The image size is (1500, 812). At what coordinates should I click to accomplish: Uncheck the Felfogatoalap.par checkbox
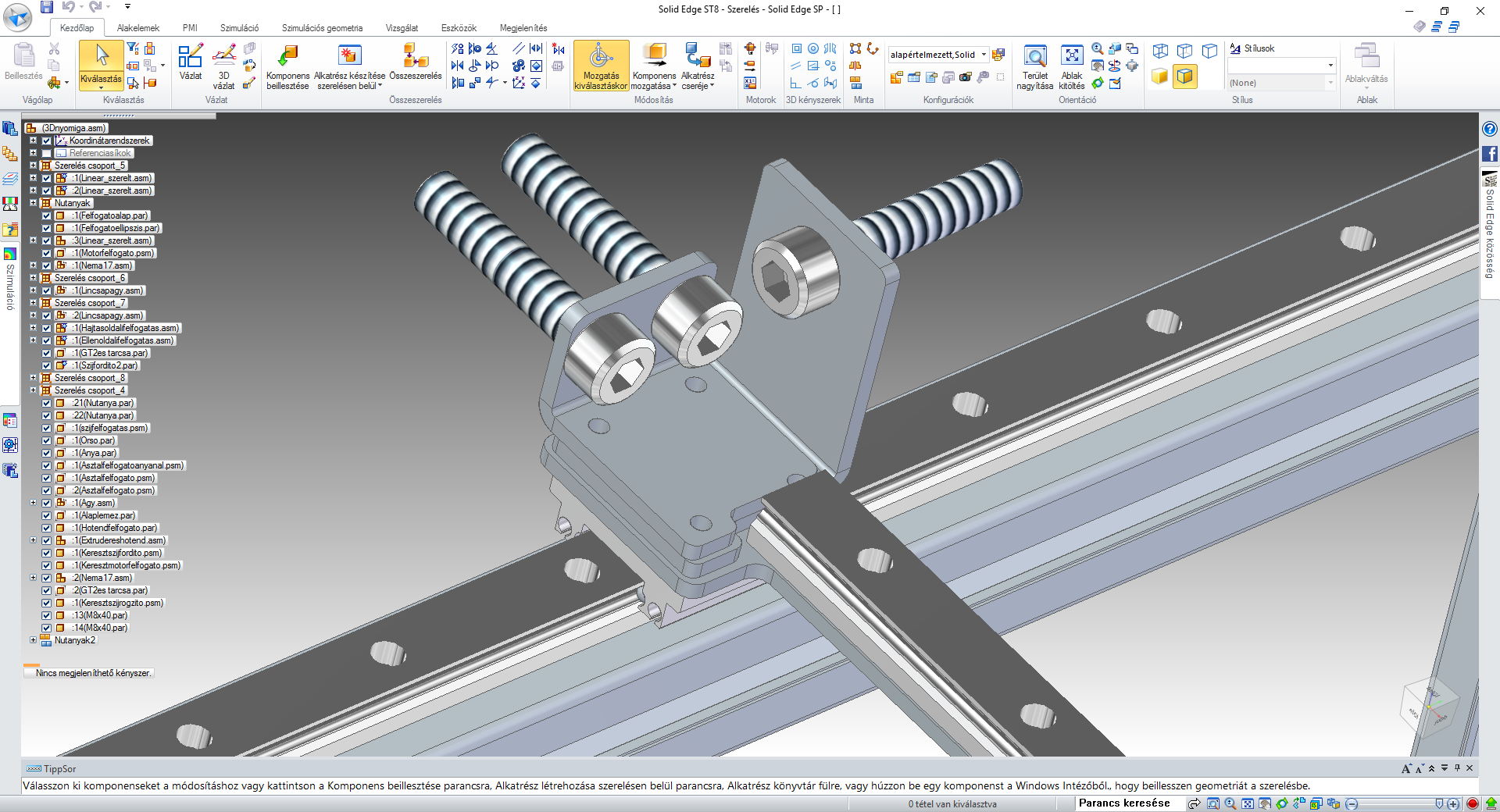[x=46, y=215]
